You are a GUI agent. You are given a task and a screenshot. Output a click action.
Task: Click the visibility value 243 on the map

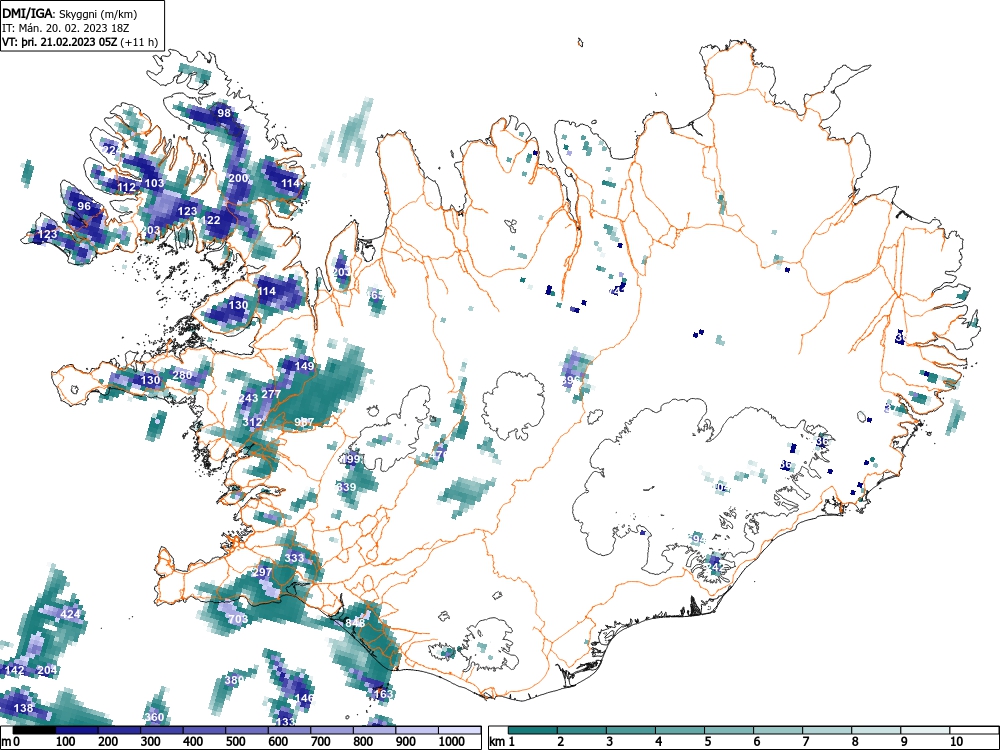point(248,398)
